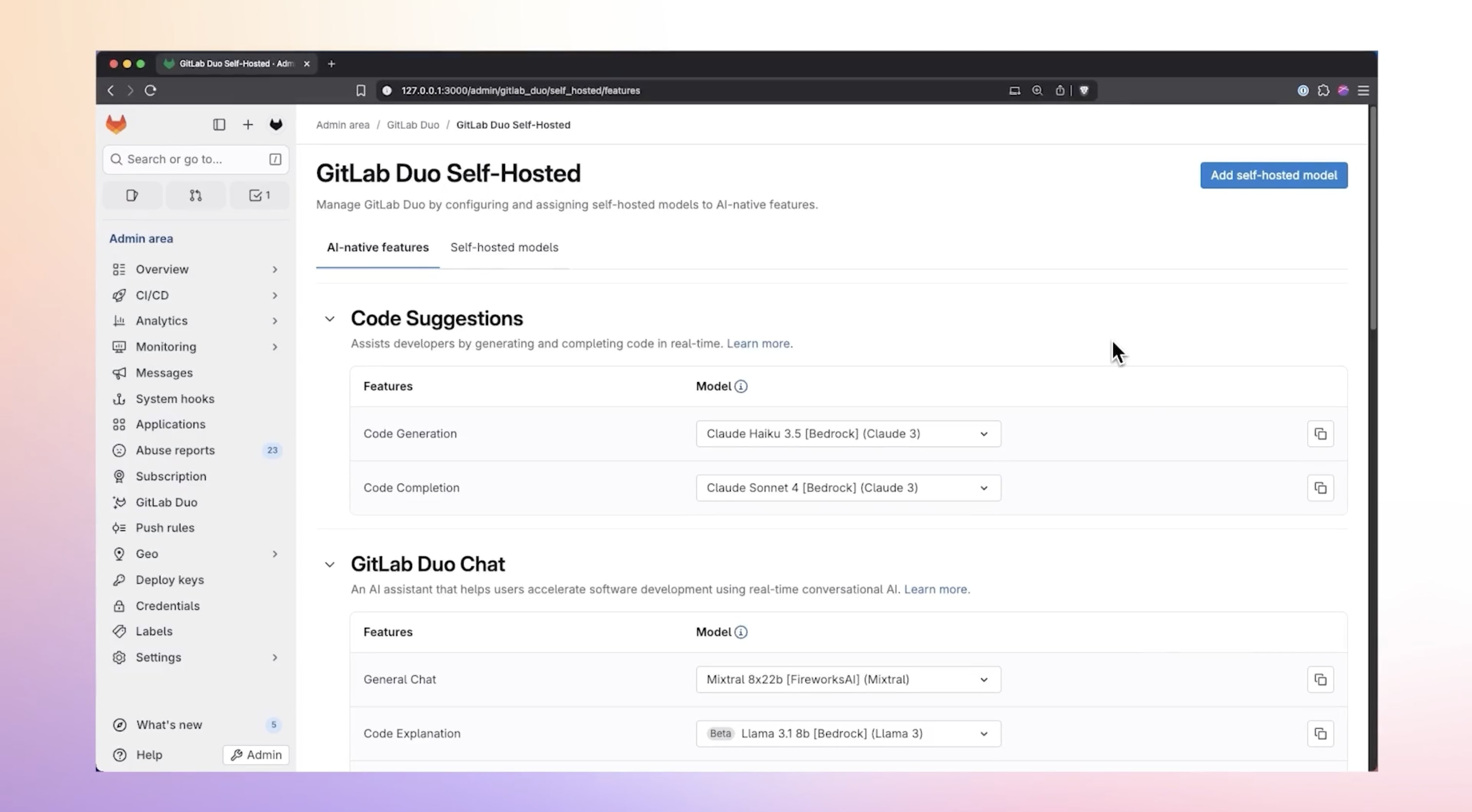
Task: Click the GitLab fox logo
Action: 116,125
